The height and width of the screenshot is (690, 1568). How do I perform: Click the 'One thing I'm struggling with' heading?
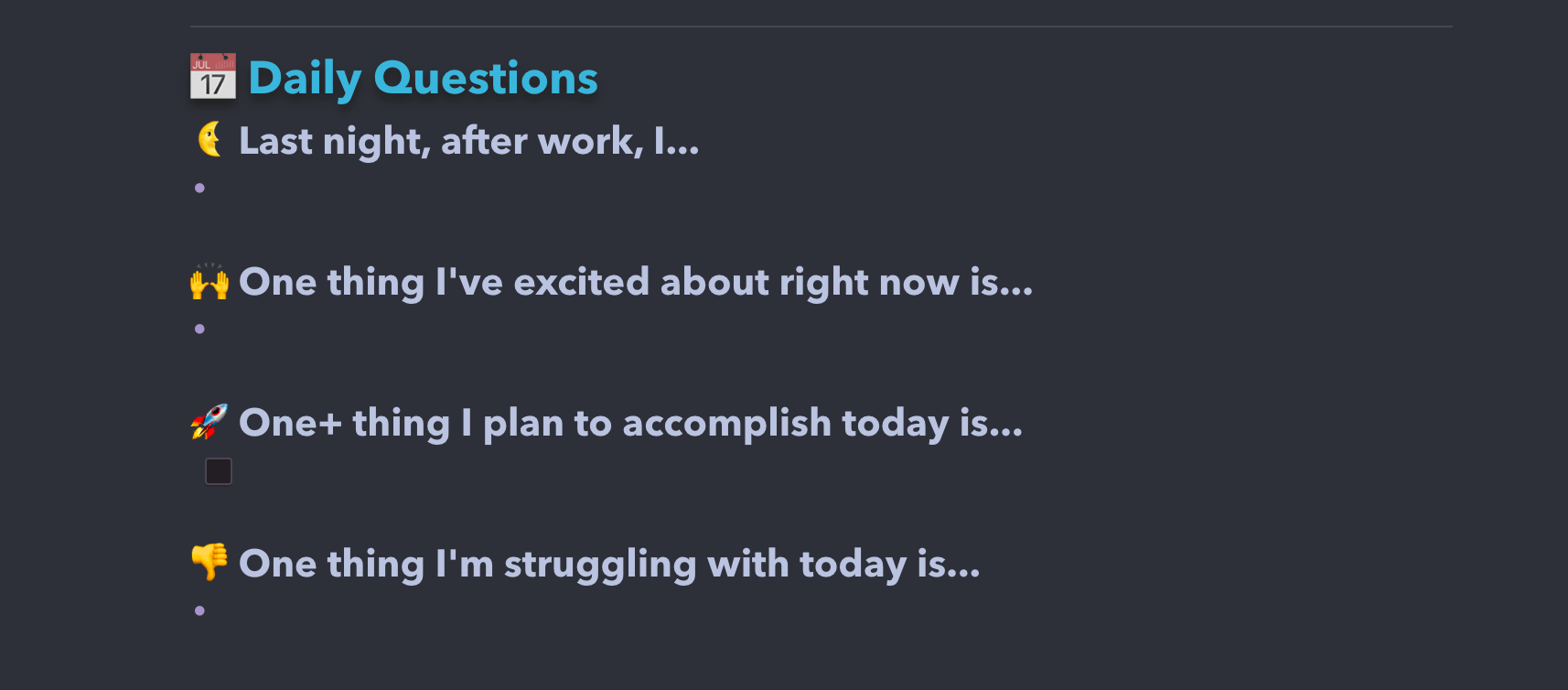pos(609,565)
